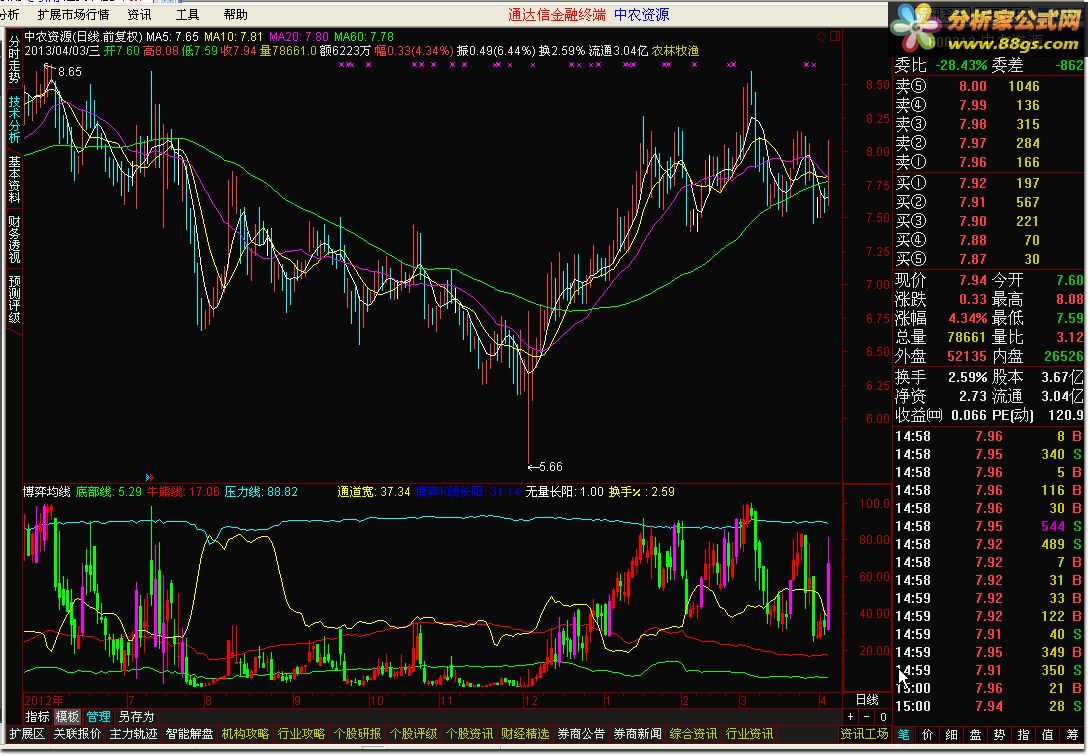
Task: Click the 博弈均线 indicator name
Action: pos(47,492)
